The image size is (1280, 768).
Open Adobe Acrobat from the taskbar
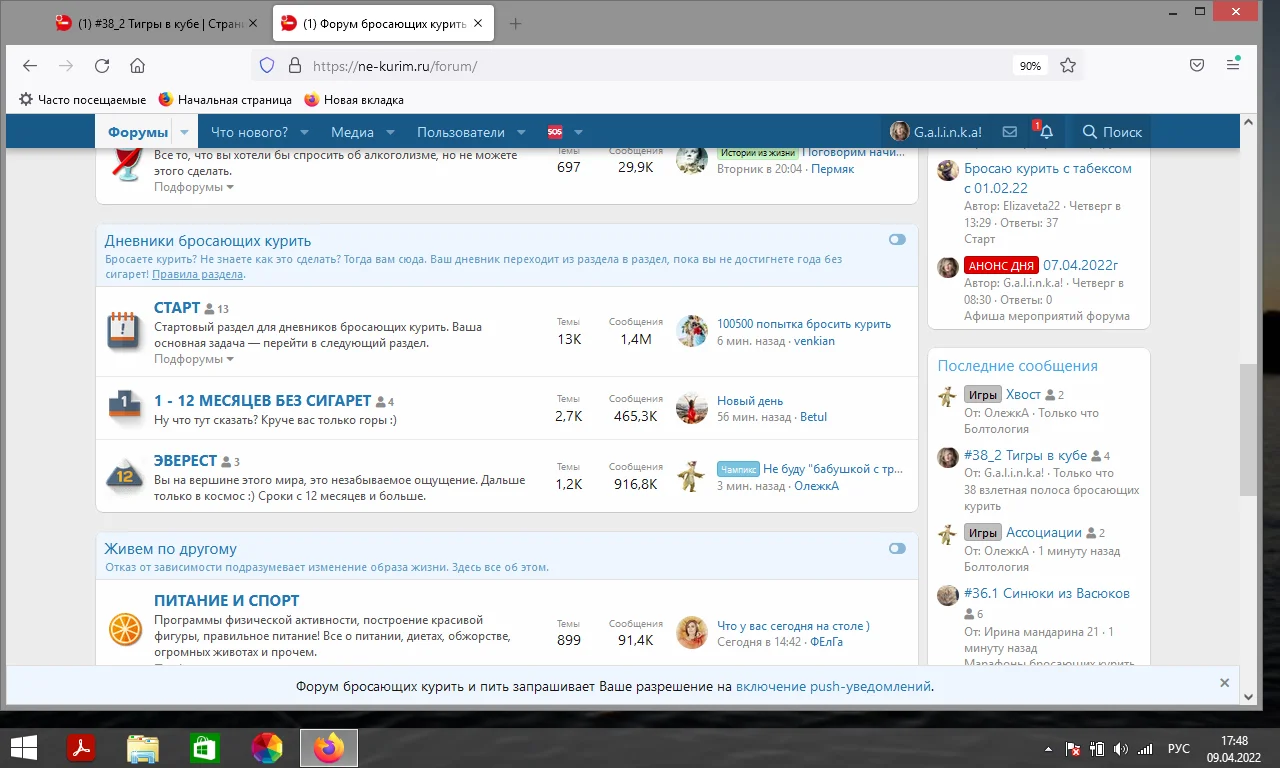coord(80,747)
